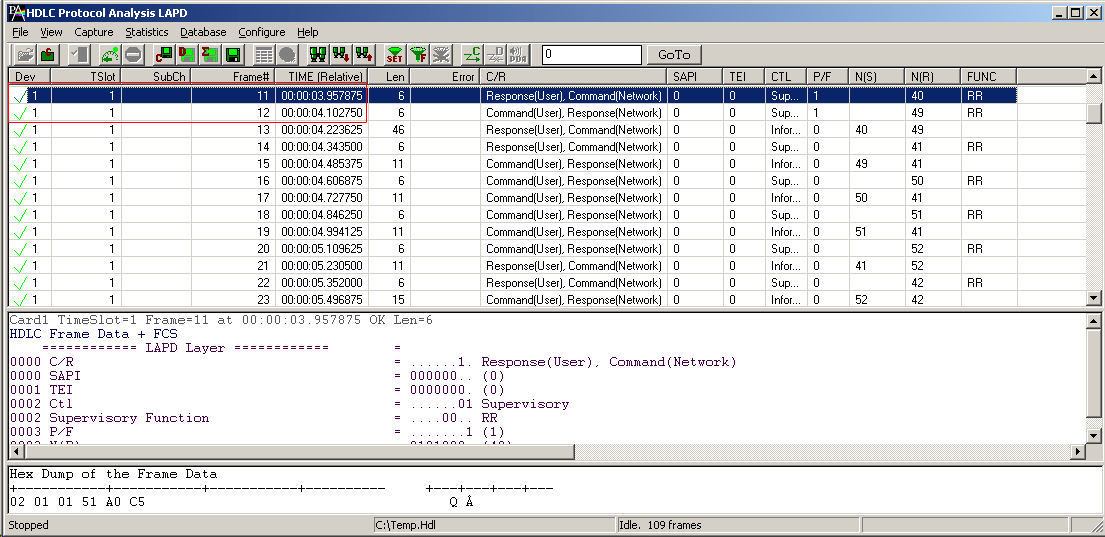Click the FUNC column header
The height and width of the screenshot is (537, 1105).
pyautogui.click(x=989, y=76)
